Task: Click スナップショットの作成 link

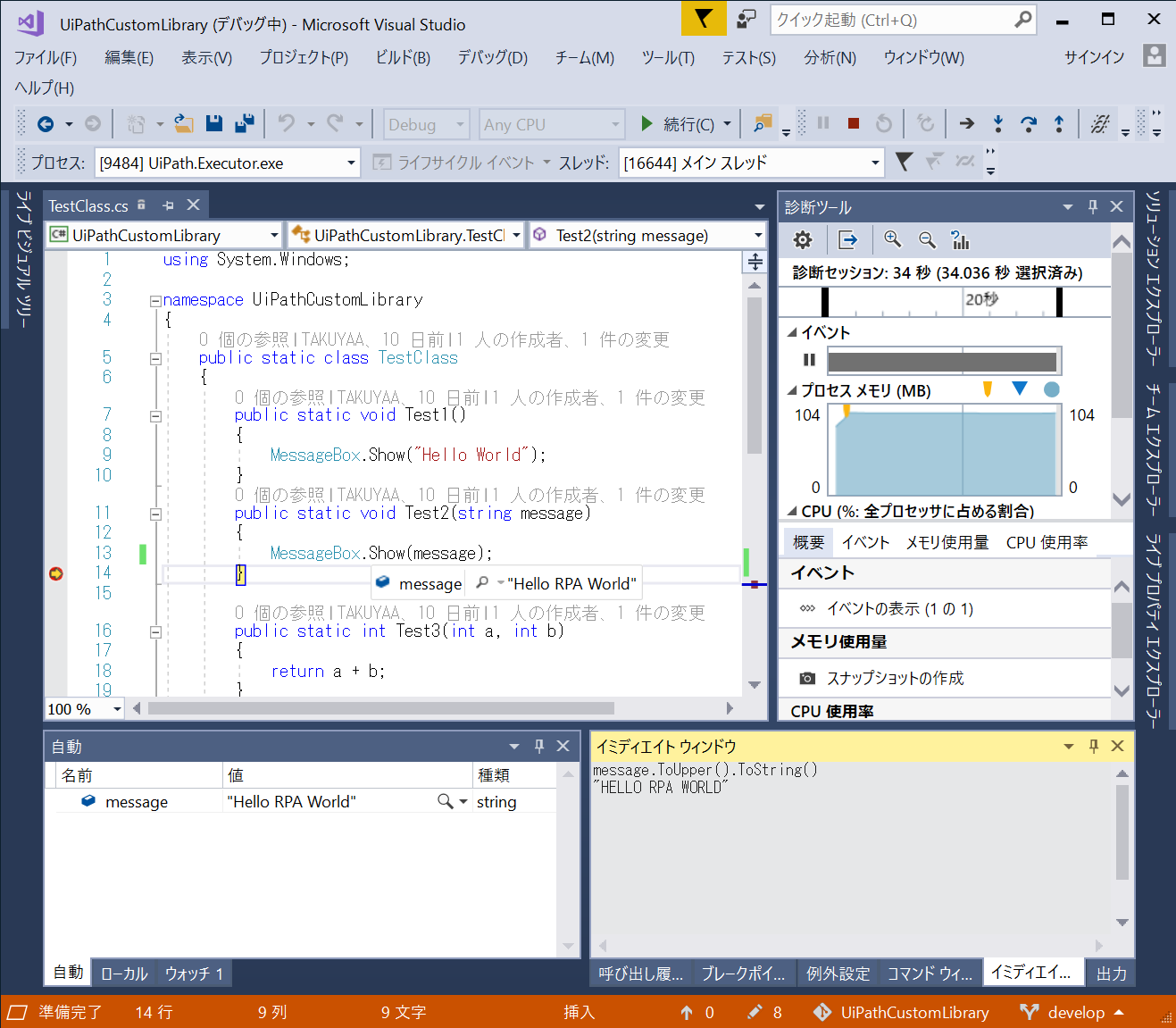Action: (x=896, y=678)
